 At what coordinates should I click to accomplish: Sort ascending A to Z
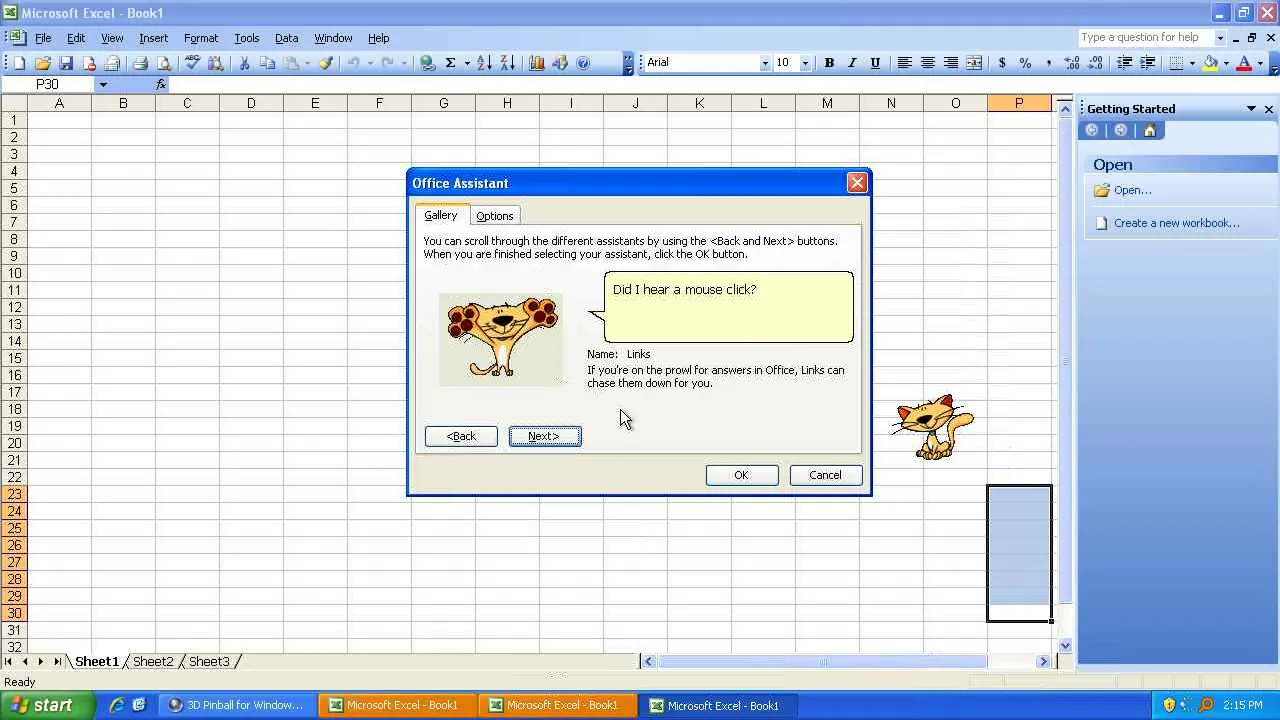484,63
